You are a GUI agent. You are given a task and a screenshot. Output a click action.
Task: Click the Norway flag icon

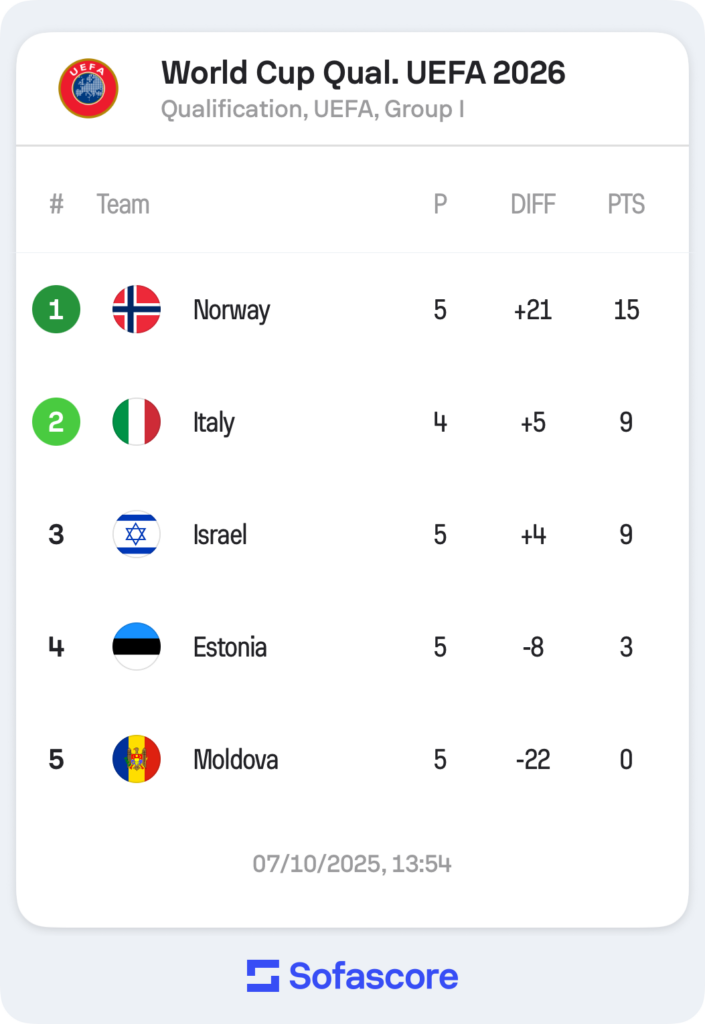pyautogui.click(x=136, y=310)
